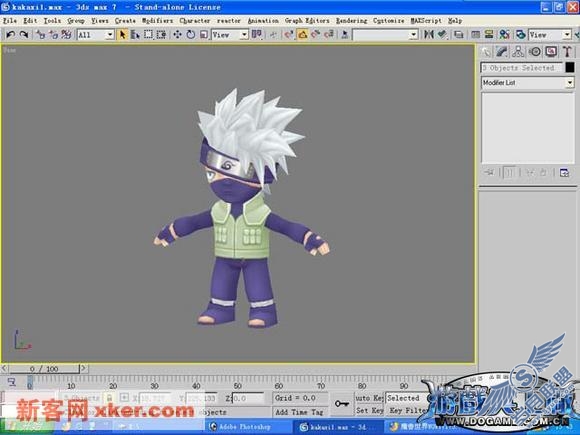This screenshot has width=580, height=435.
Task: Click the Add Time Tag field
Action: click(300, 412)
